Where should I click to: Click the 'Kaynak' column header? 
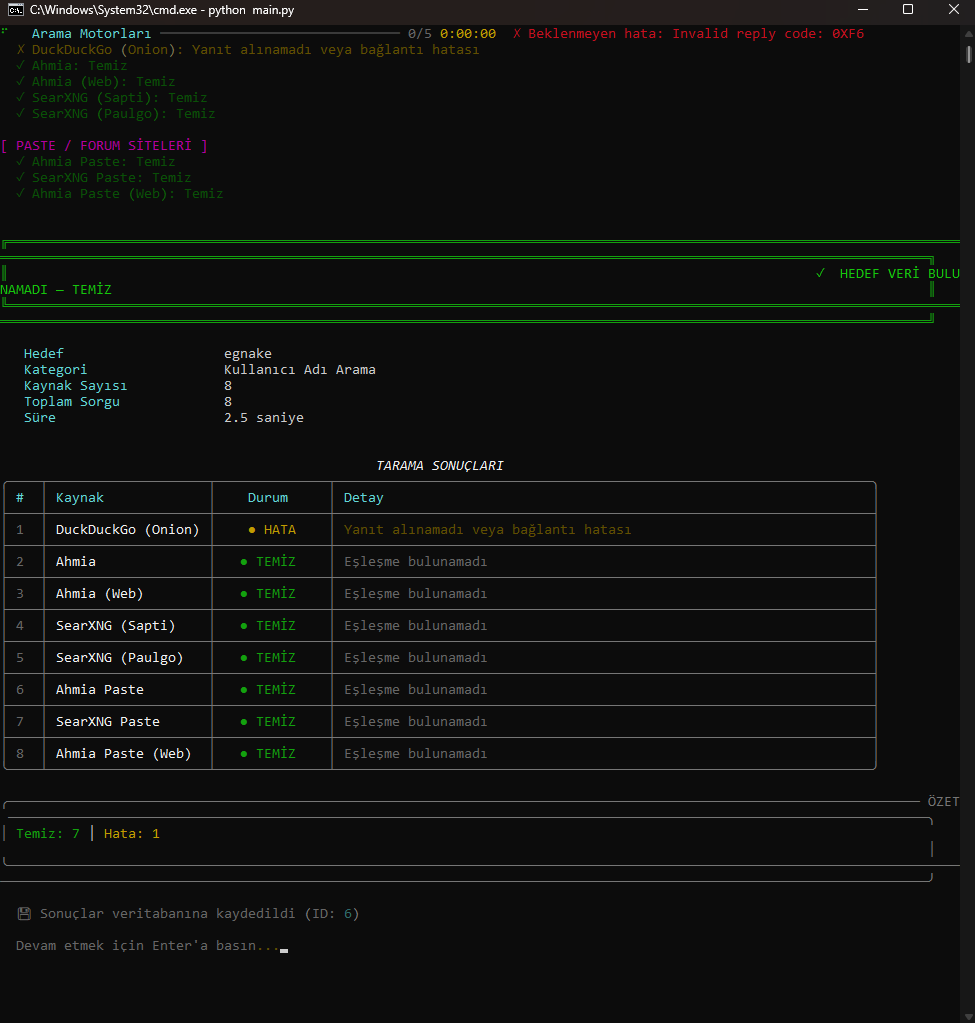[80, 497]
